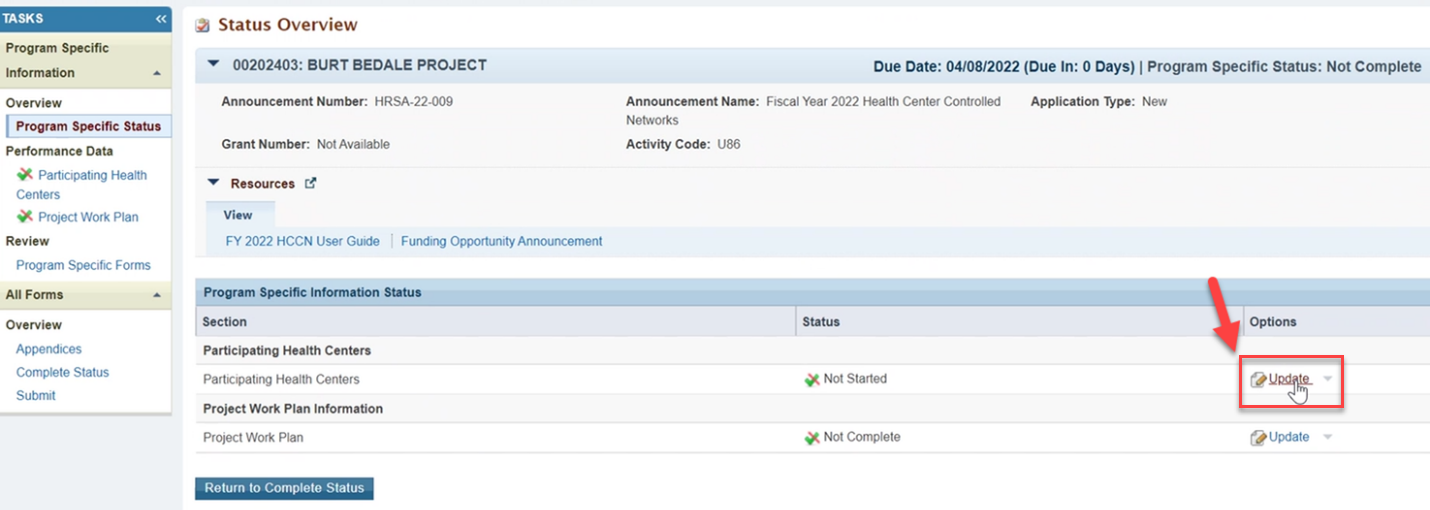Open Complete Status in sidebar
The height and width of the screenshot is (510, 1430).
tap(62, 372)
